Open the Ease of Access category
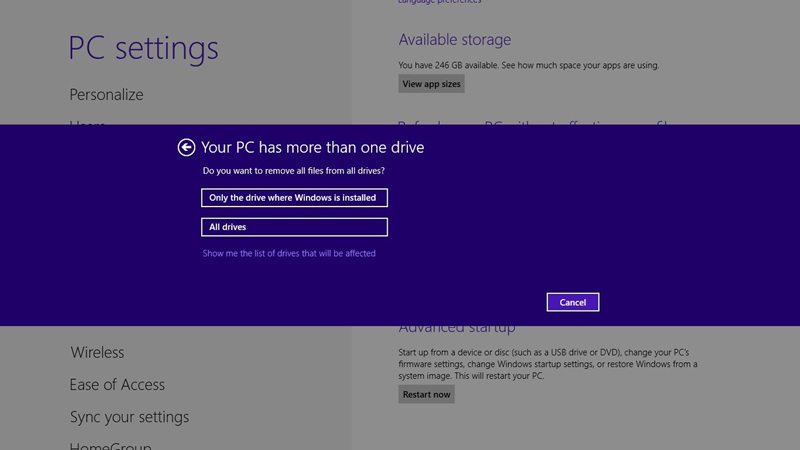The image size is (800, 450). tap(117, 385)
